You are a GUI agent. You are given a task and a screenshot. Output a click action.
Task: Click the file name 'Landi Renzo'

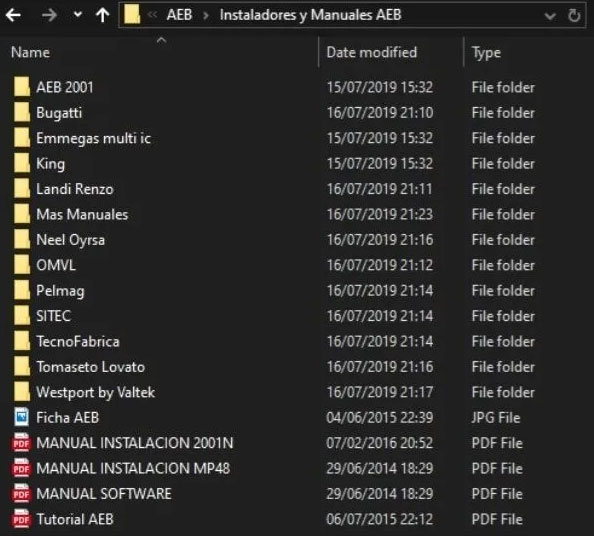75,189
